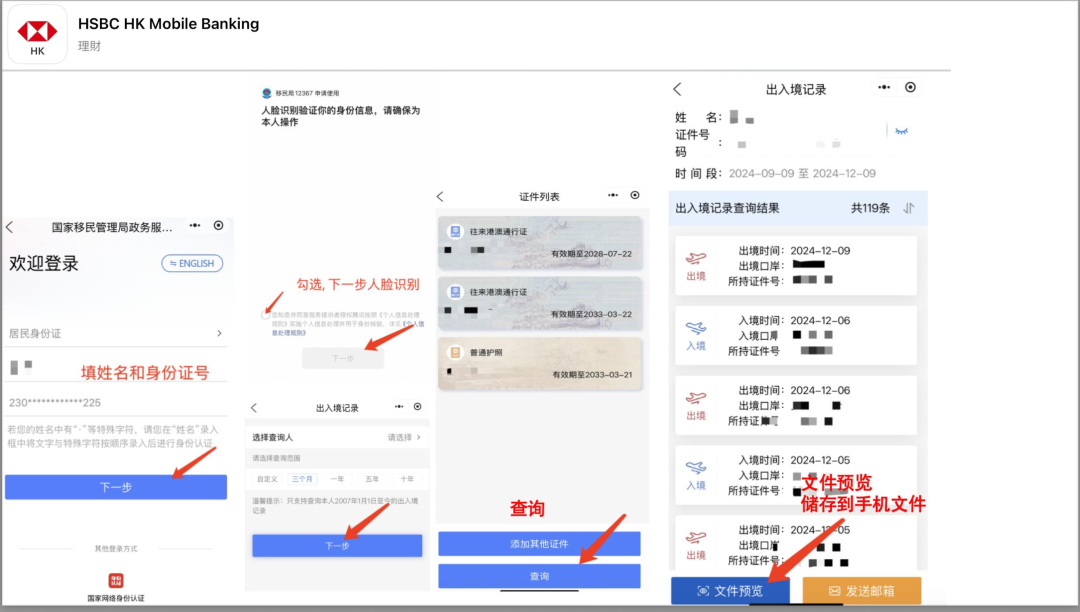Open the more menu on login screen
The width and height of the screenshot is (1080, 612).
tap(195, 226)
